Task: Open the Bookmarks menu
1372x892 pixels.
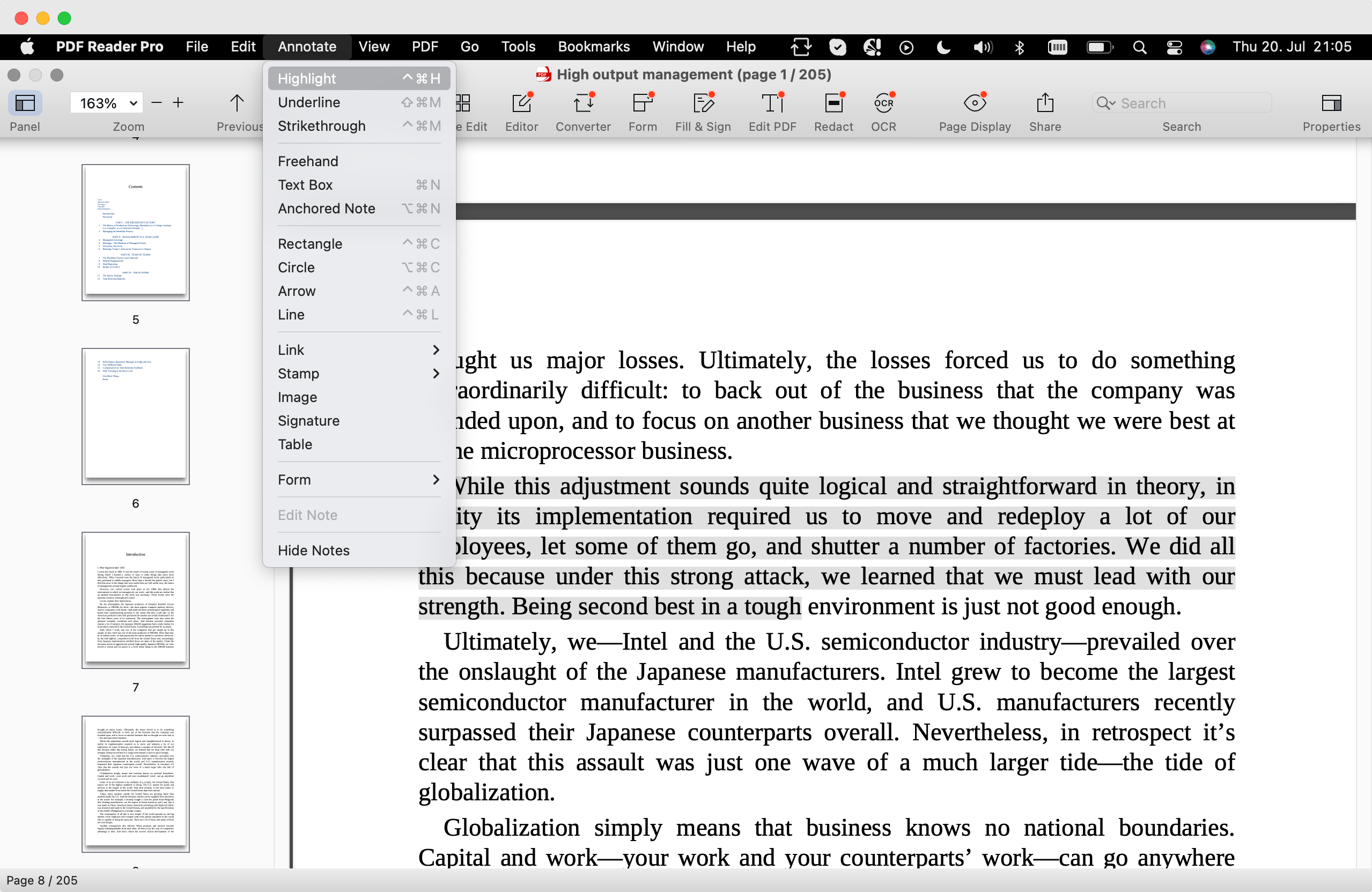Action: click(593, 47)
